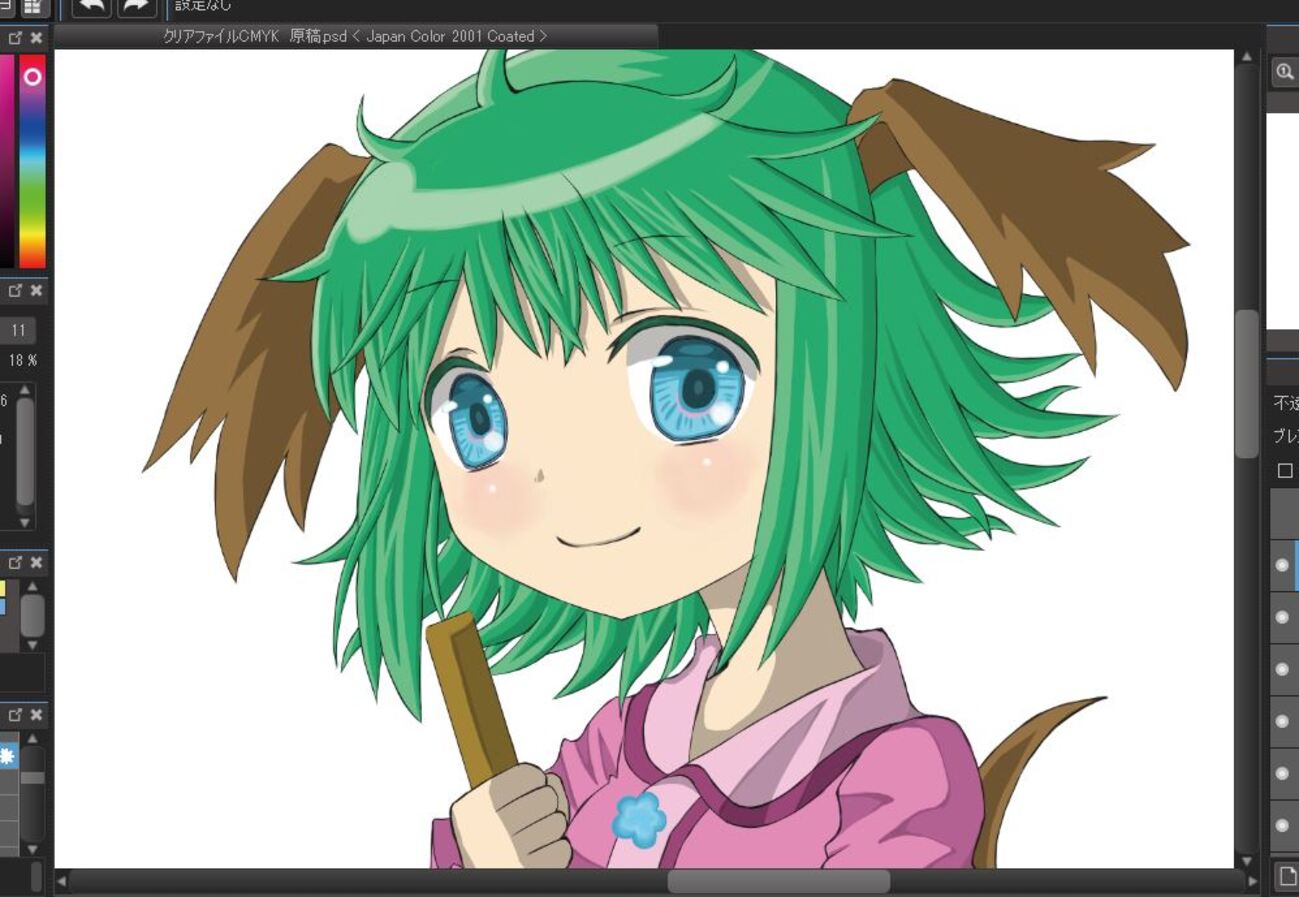The width and height of the screenshot is (1299, 897).
Task: Click the circular hue marker on the strip
Action: tap(33, 76)
